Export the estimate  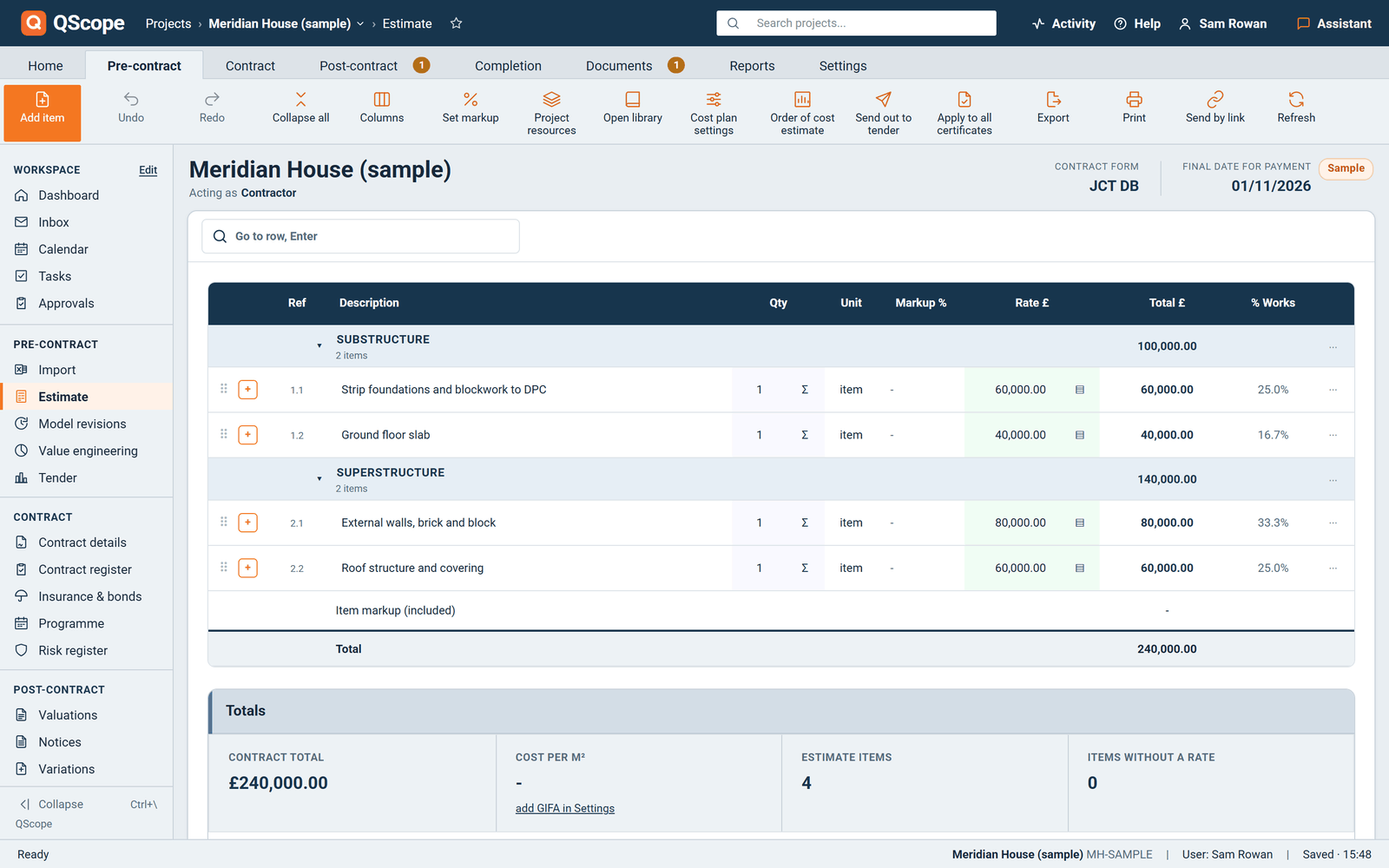pos(1053,108)
